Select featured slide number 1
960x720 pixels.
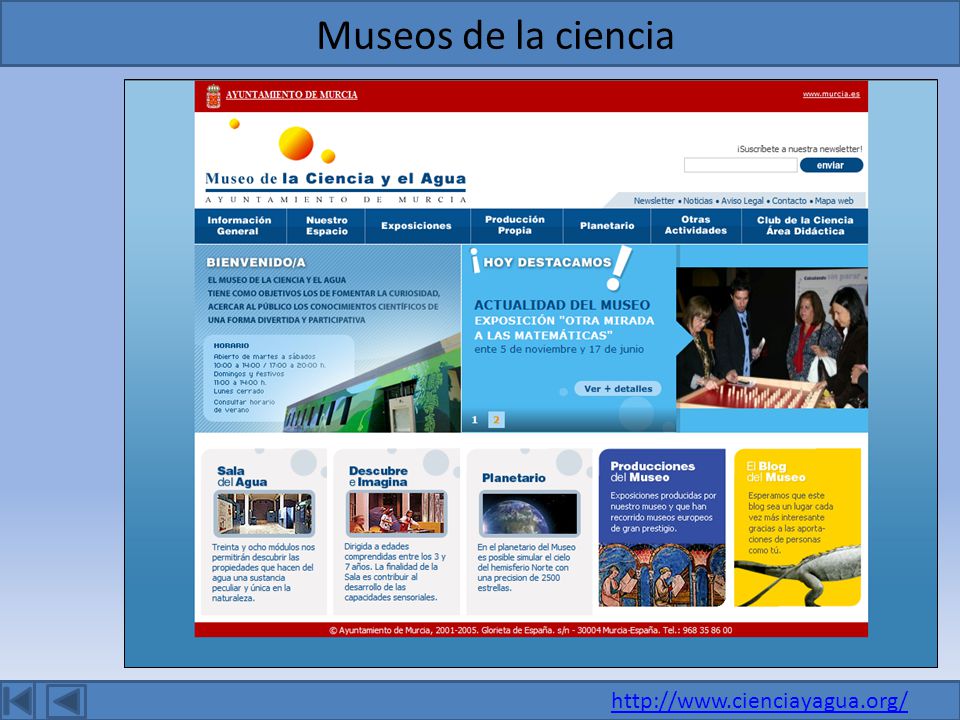474,420
